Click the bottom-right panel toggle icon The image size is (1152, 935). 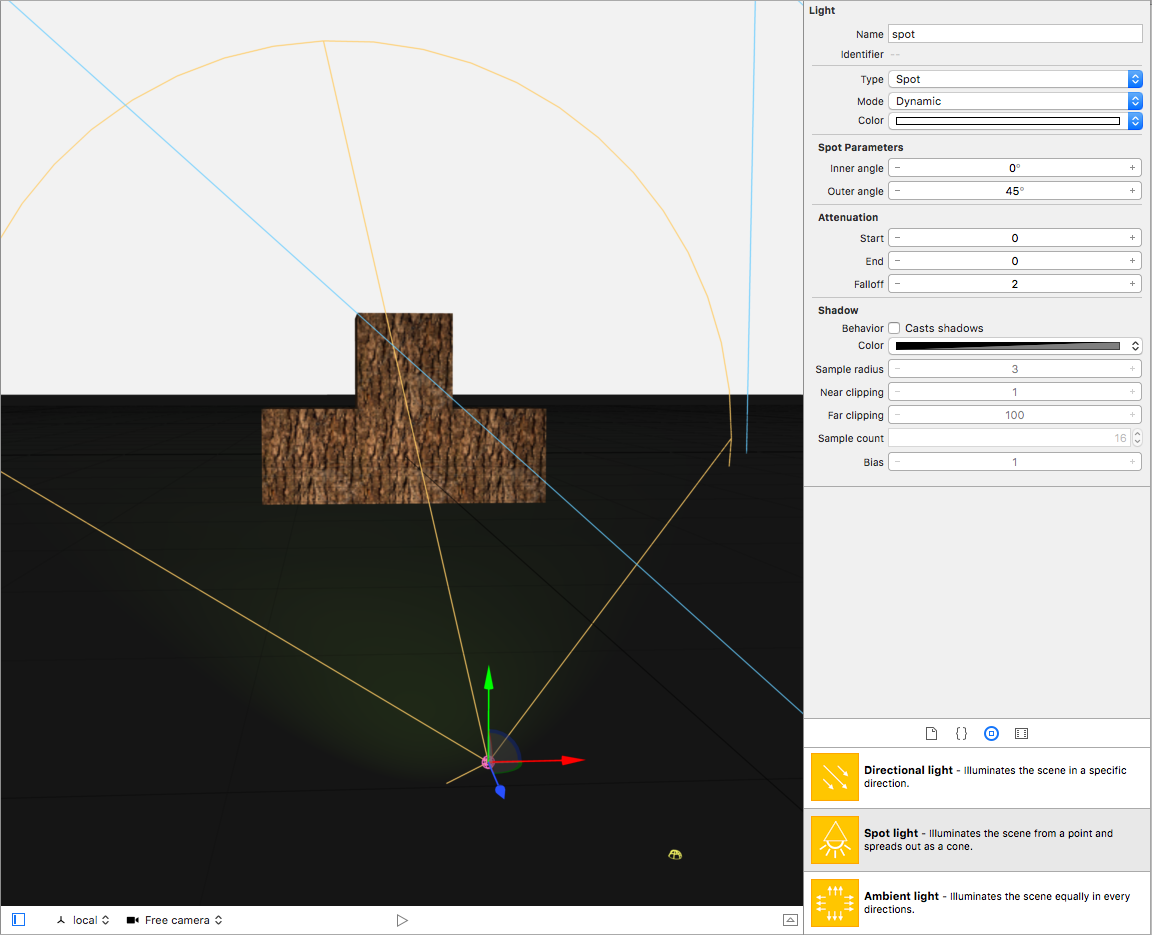click(x=790, y=920)
